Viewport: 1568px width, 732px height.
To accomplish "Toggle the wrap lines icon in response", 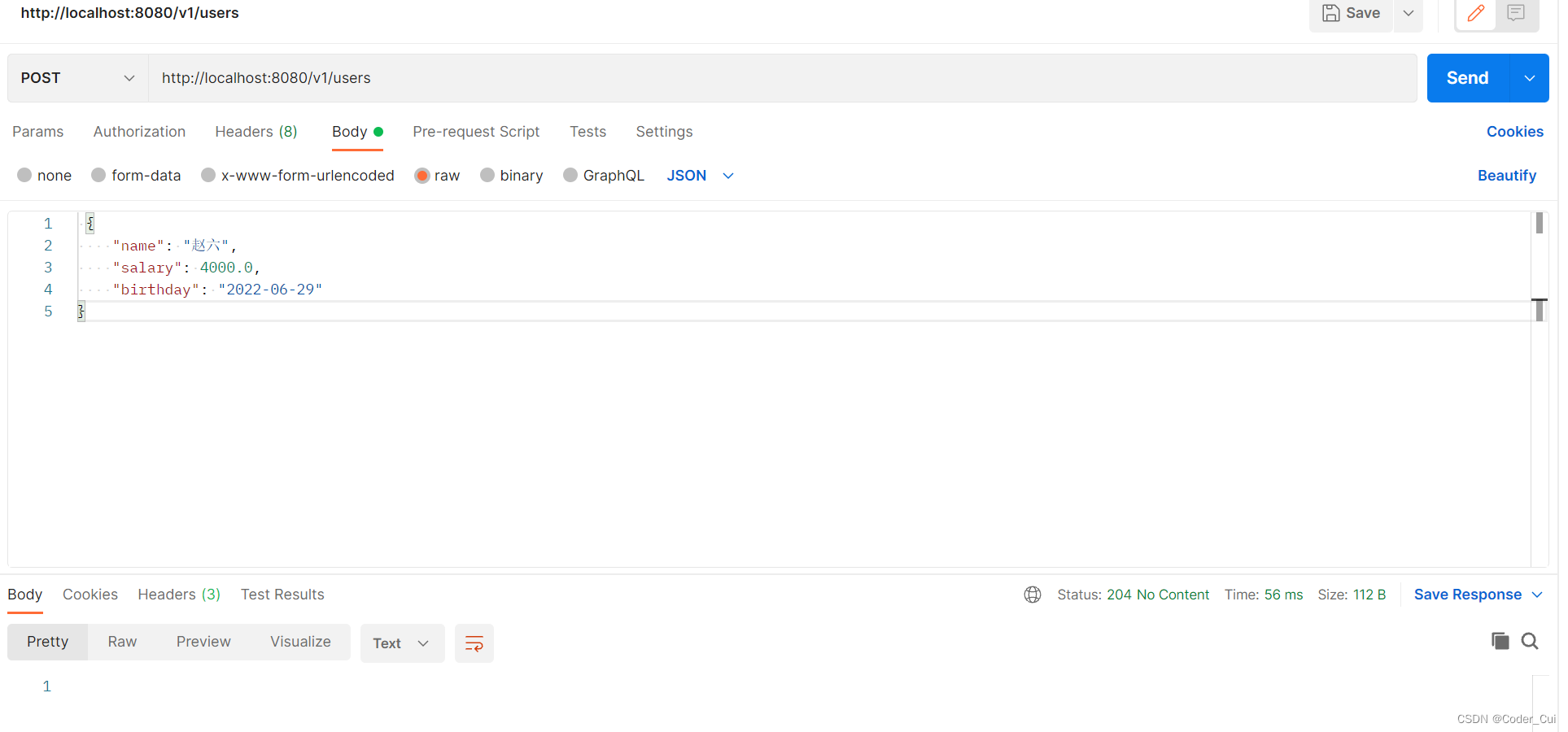I will click(x=474, y=643).
